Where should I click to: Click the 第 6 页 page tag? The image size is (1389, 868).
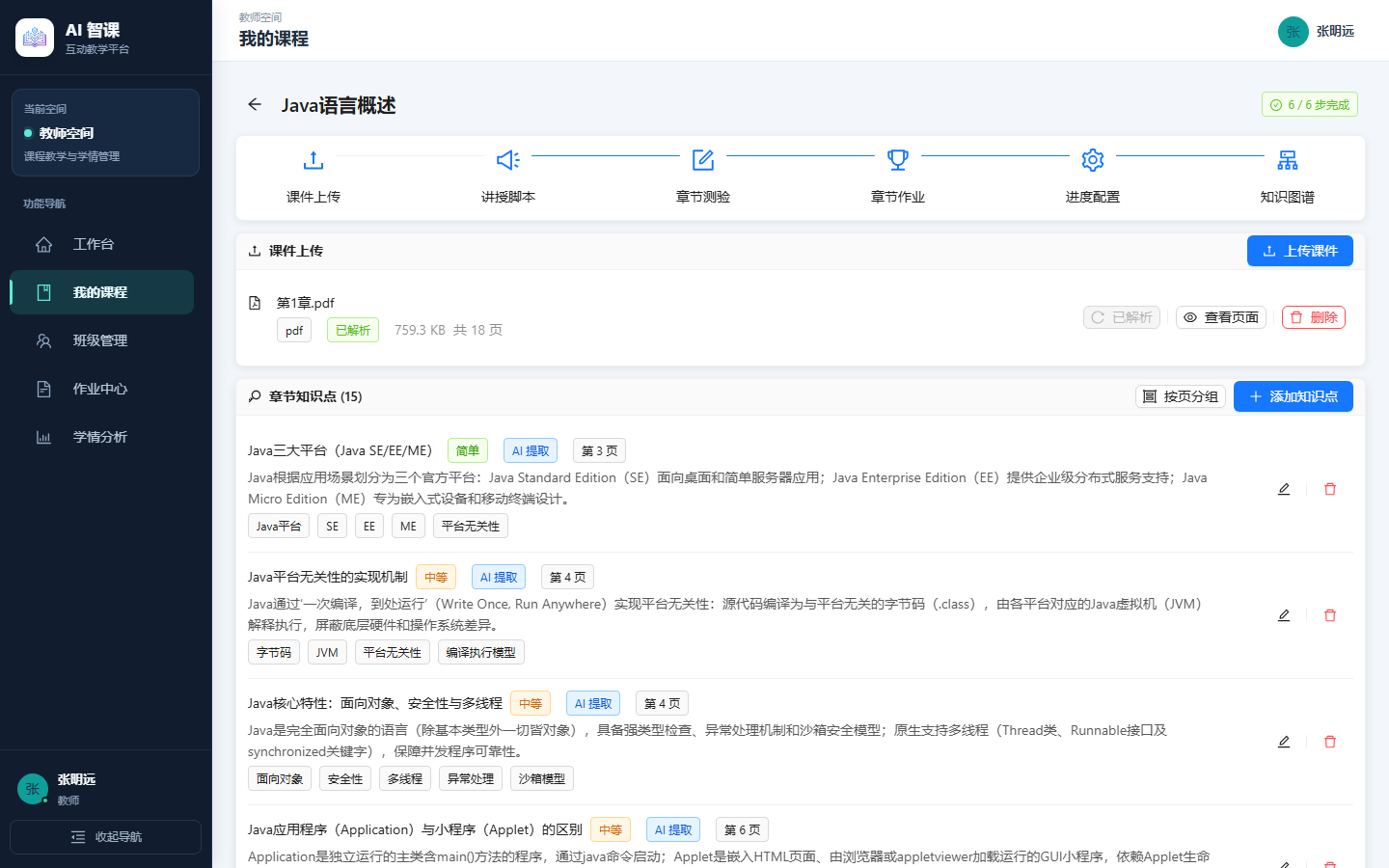click(742, 829)
